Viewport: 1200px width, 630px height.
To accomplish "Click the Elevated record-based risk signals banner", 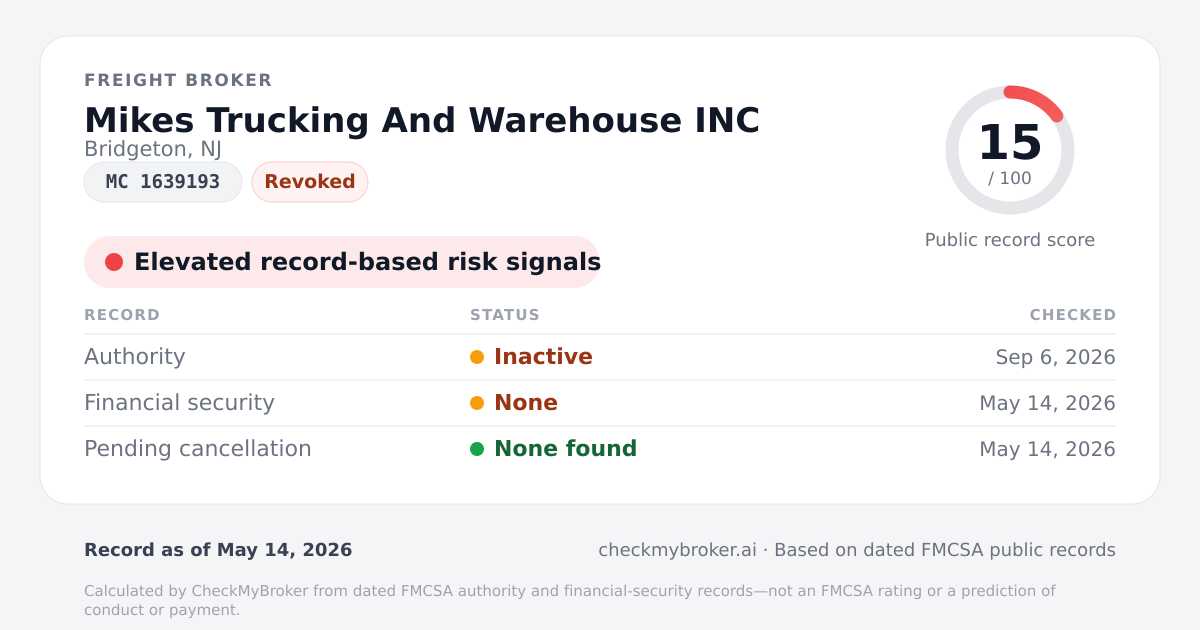I will click(x=342, y=262).
